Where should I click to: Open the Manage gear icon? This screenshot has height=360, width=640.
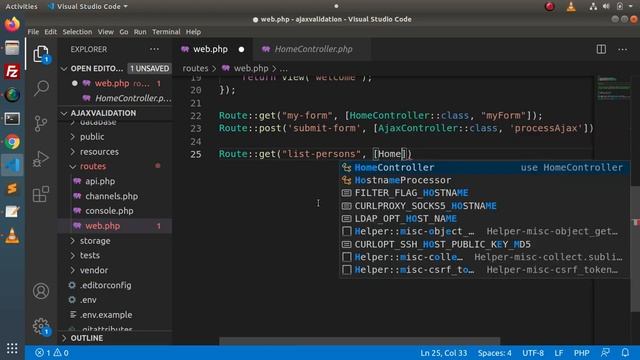[x=41, y=327]
